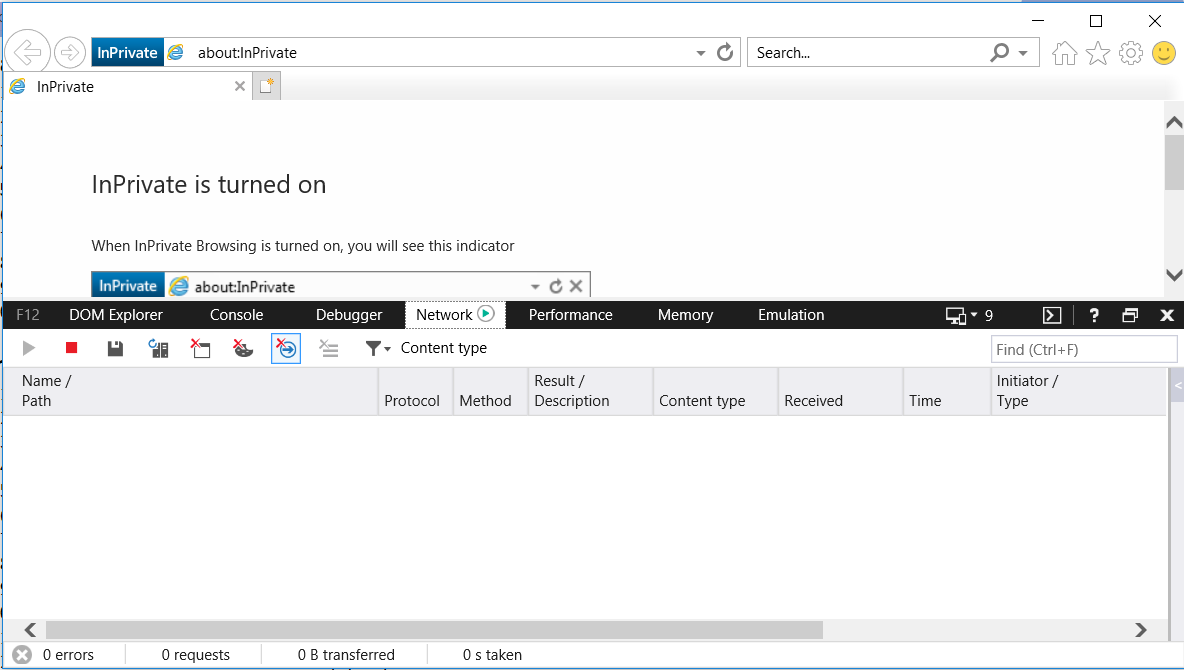Open the Memory tab
The width and height of the screenshot is (1184, 670).
click(x=686, y=315)
